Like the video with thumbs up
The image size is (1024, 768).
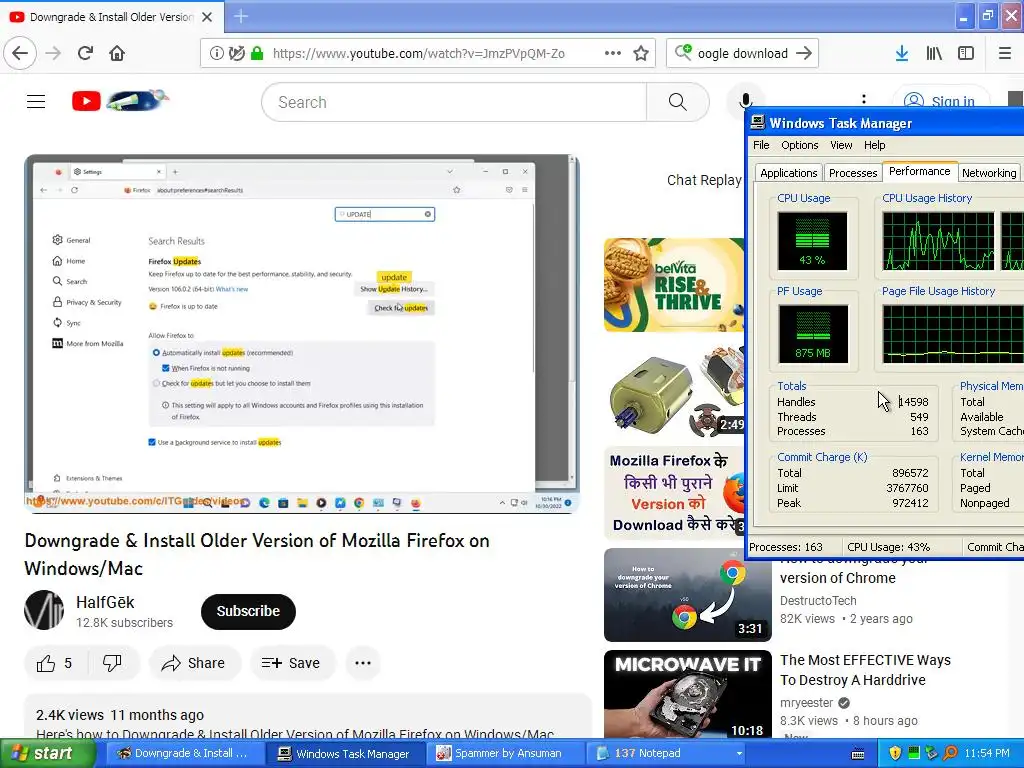(x=57, y=664)
